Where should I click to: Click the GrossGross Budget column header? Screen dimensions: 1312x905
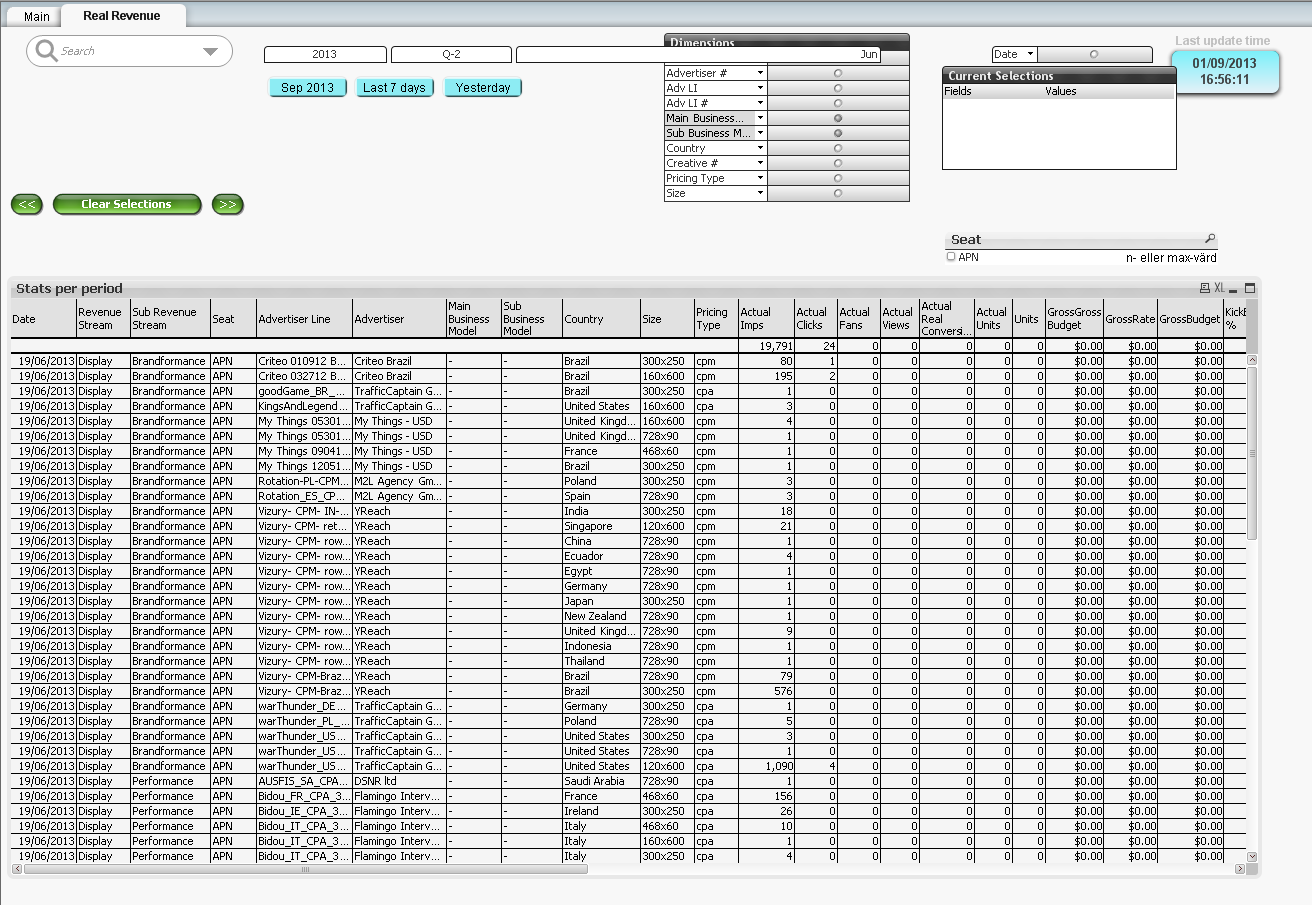pos(1074,319)
